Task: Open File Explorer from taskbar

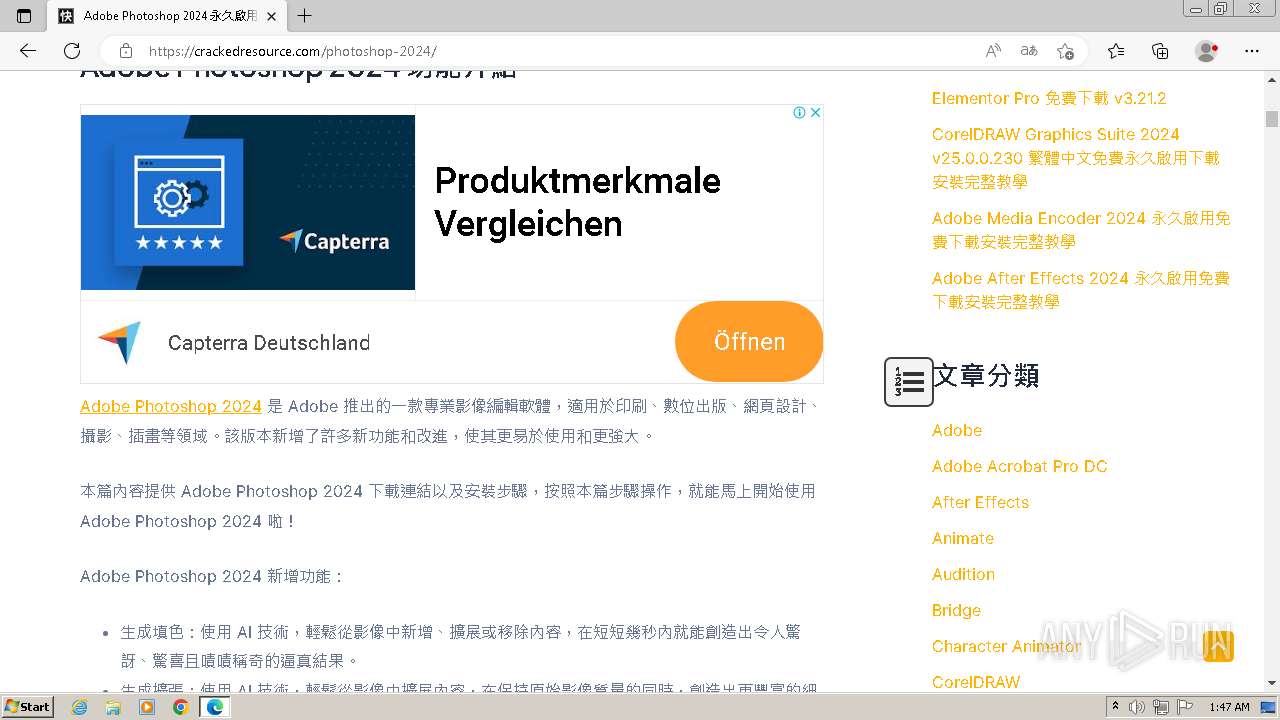Action: [x=113, y=707]
